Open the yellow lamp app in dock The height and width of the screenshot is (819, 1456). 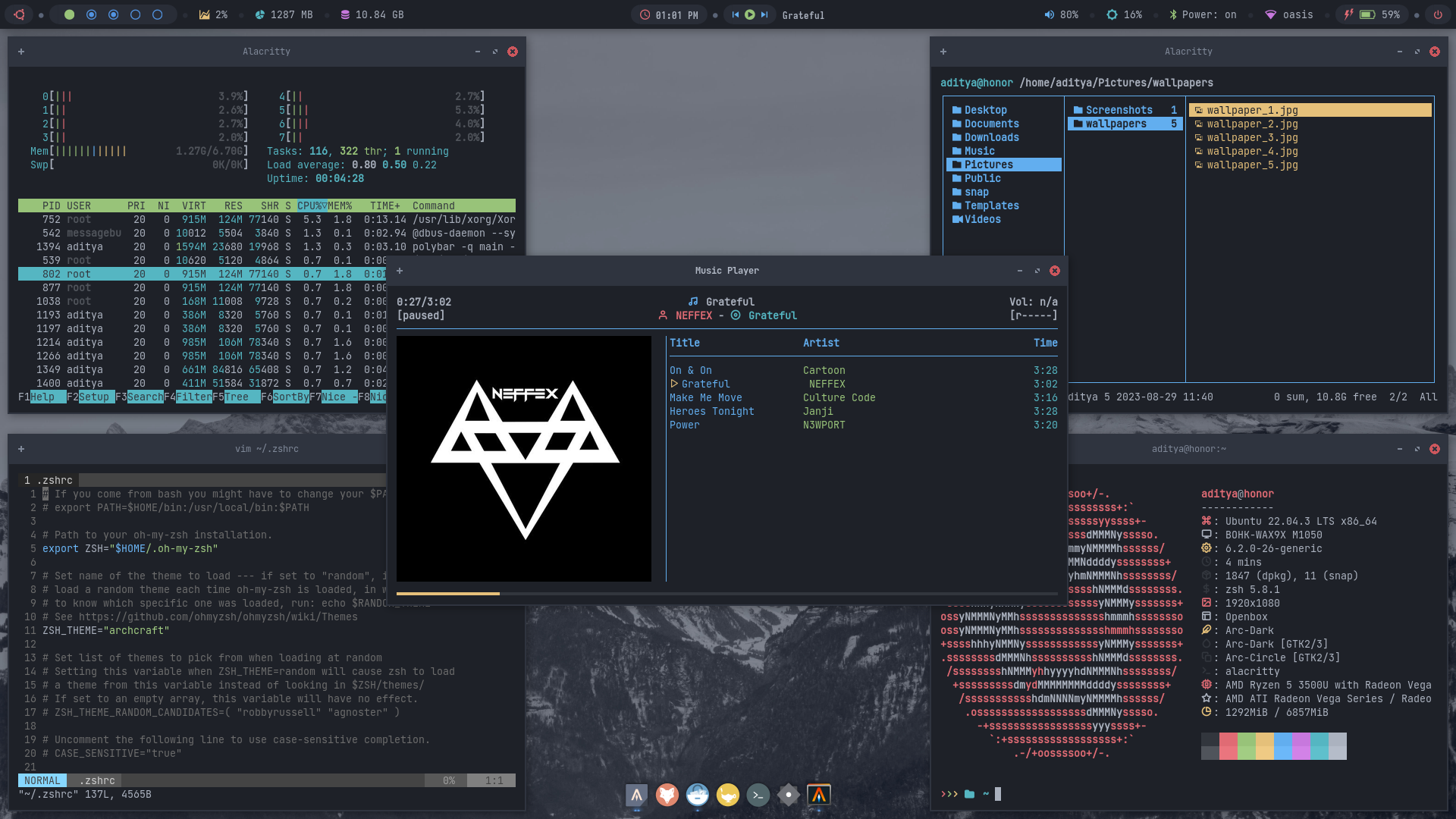727,795
